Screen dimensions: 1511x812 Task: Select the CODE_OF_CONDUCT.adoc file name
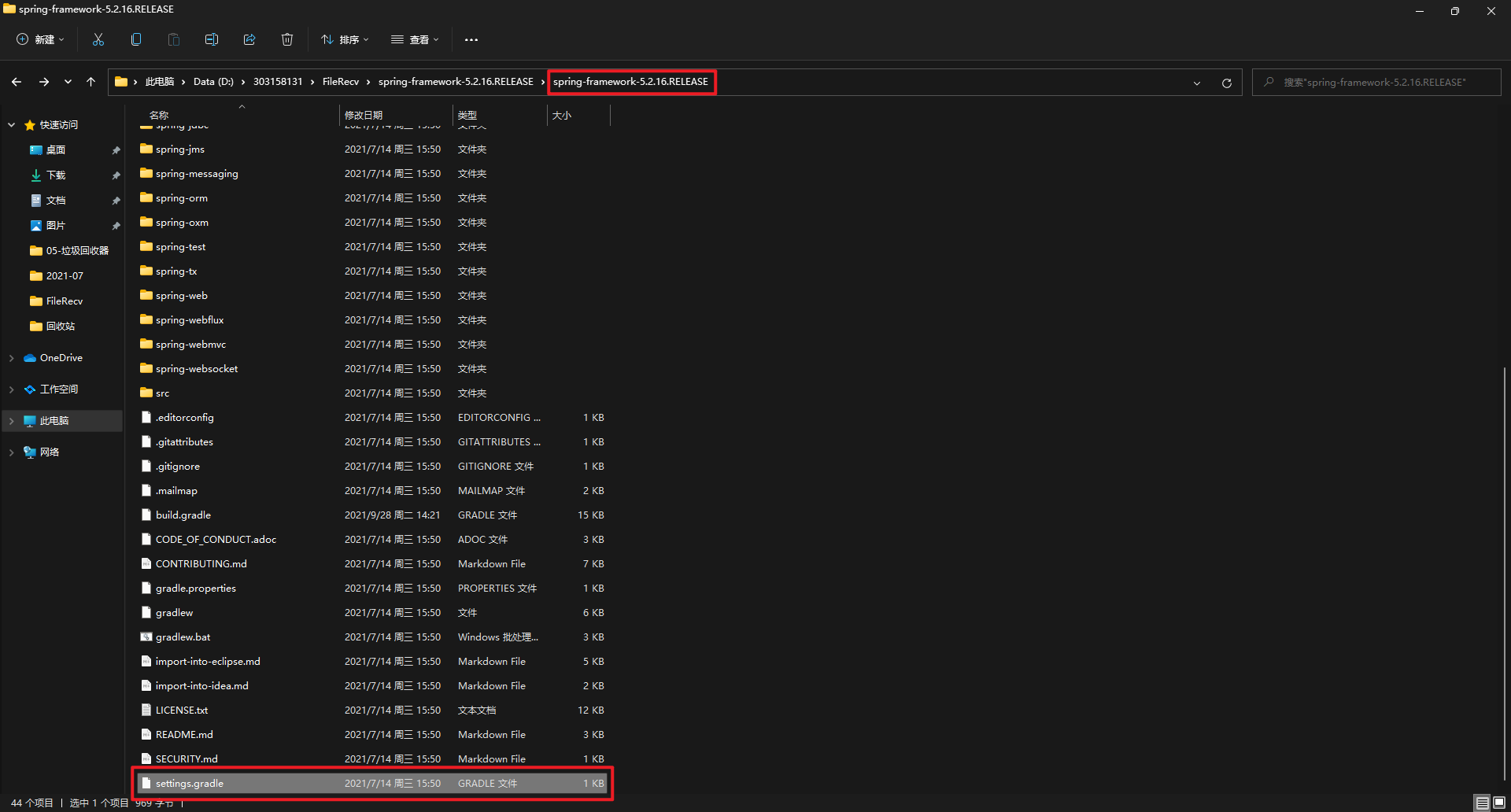pos(216,540)
